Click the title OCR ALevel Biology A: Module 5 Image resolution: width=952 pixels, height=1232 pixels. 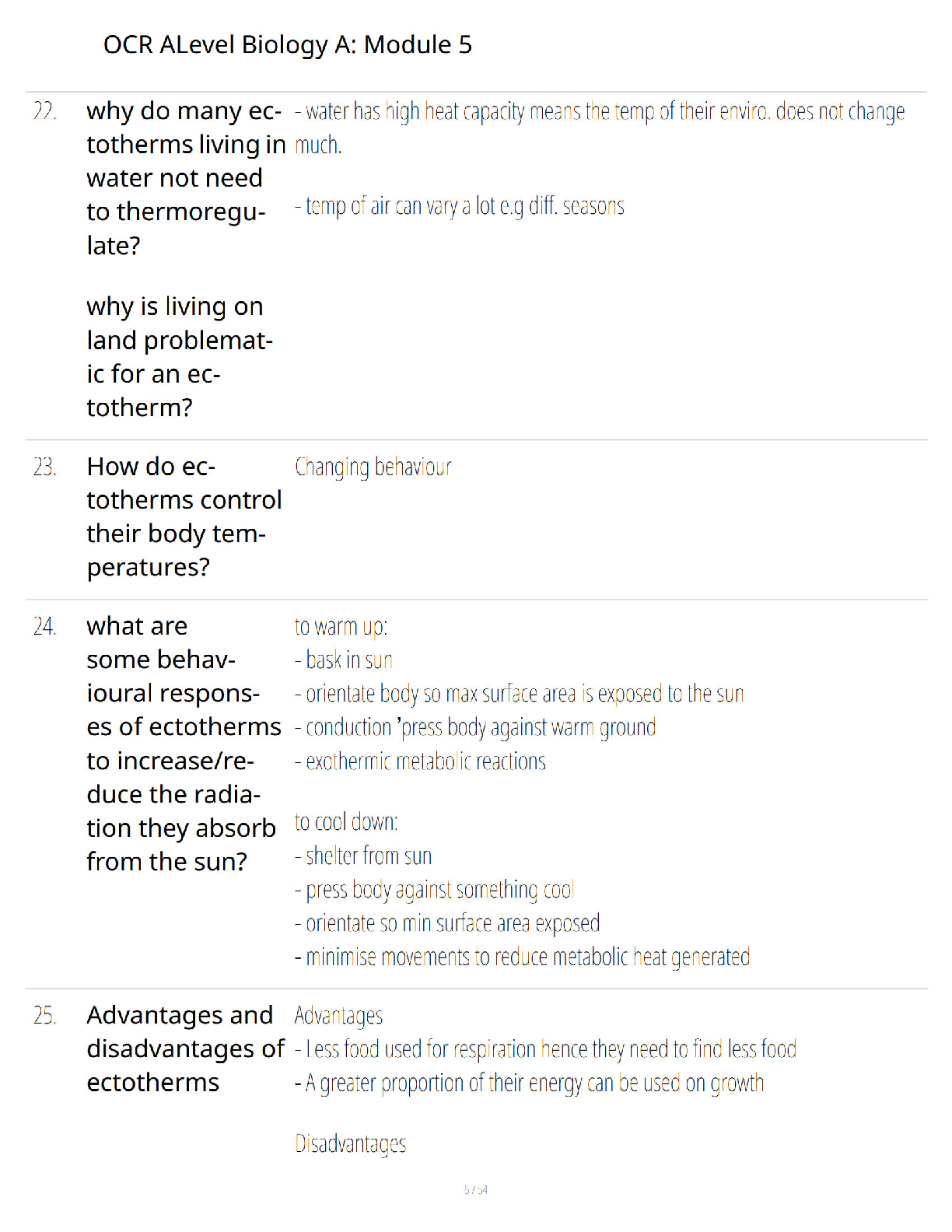287,45
